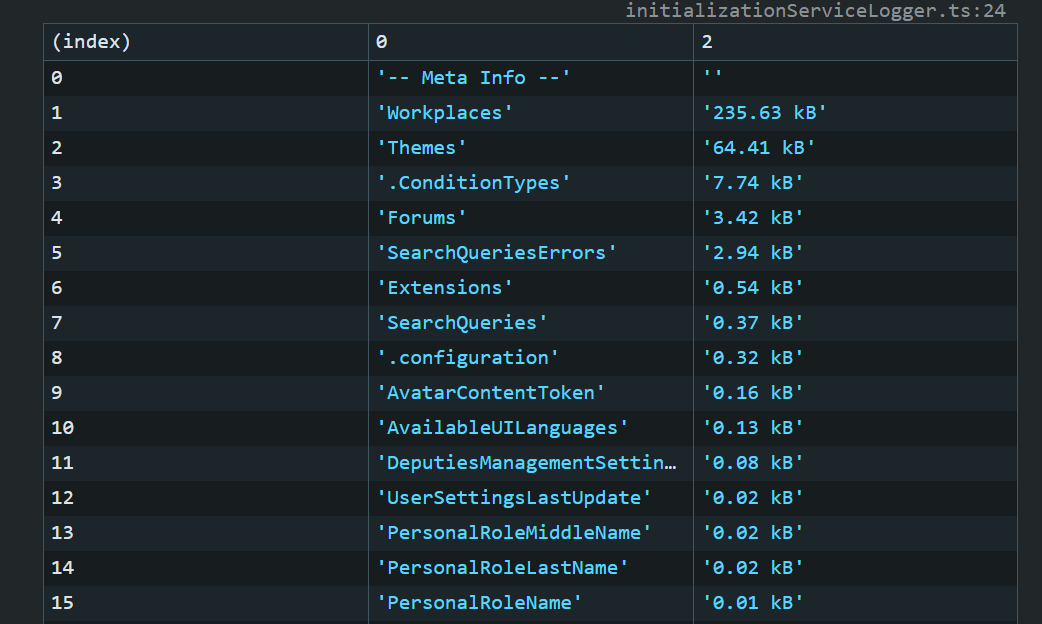Select the 'Themes' name cell
1042x624 pixels.
[x=421, y=148]
